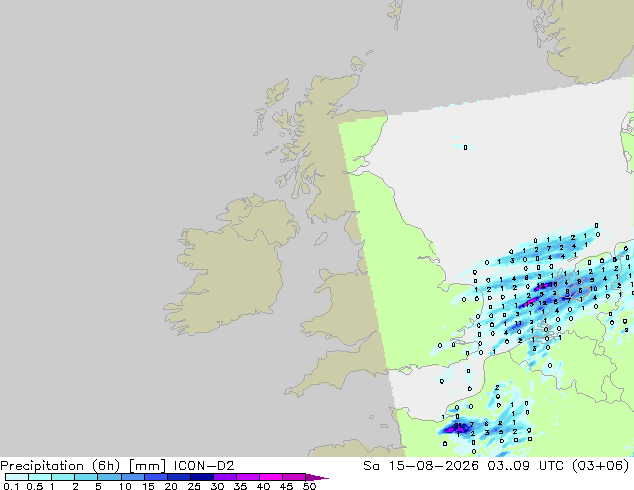Click the 20–25 mm legend color swatch
Screen dimensions: 634x490
point(179,477)
